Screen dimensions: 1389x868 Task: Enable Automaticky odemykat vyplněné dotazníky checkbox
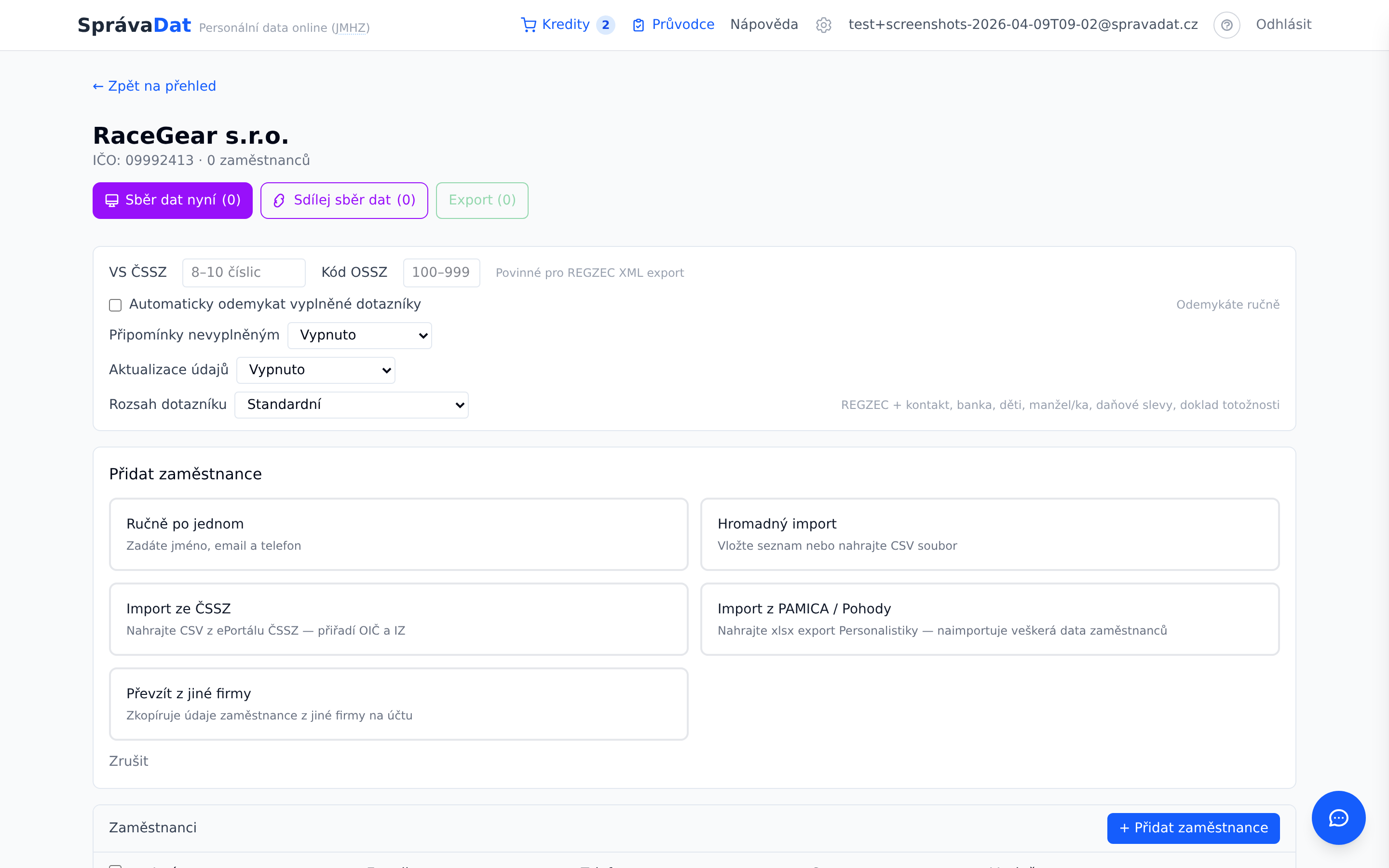click(115, 305)
